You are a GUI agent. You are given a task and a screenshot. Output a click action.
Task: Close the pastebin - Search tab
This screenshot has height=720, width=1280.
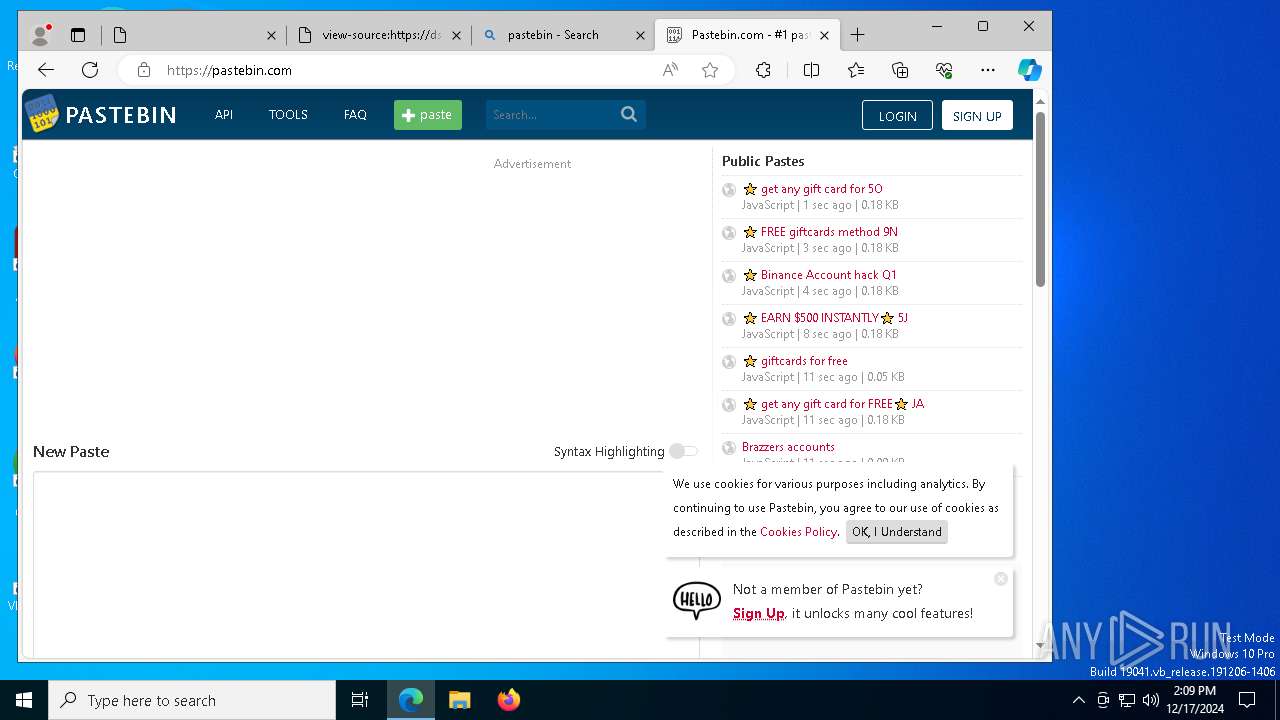(x=640, y=35)
